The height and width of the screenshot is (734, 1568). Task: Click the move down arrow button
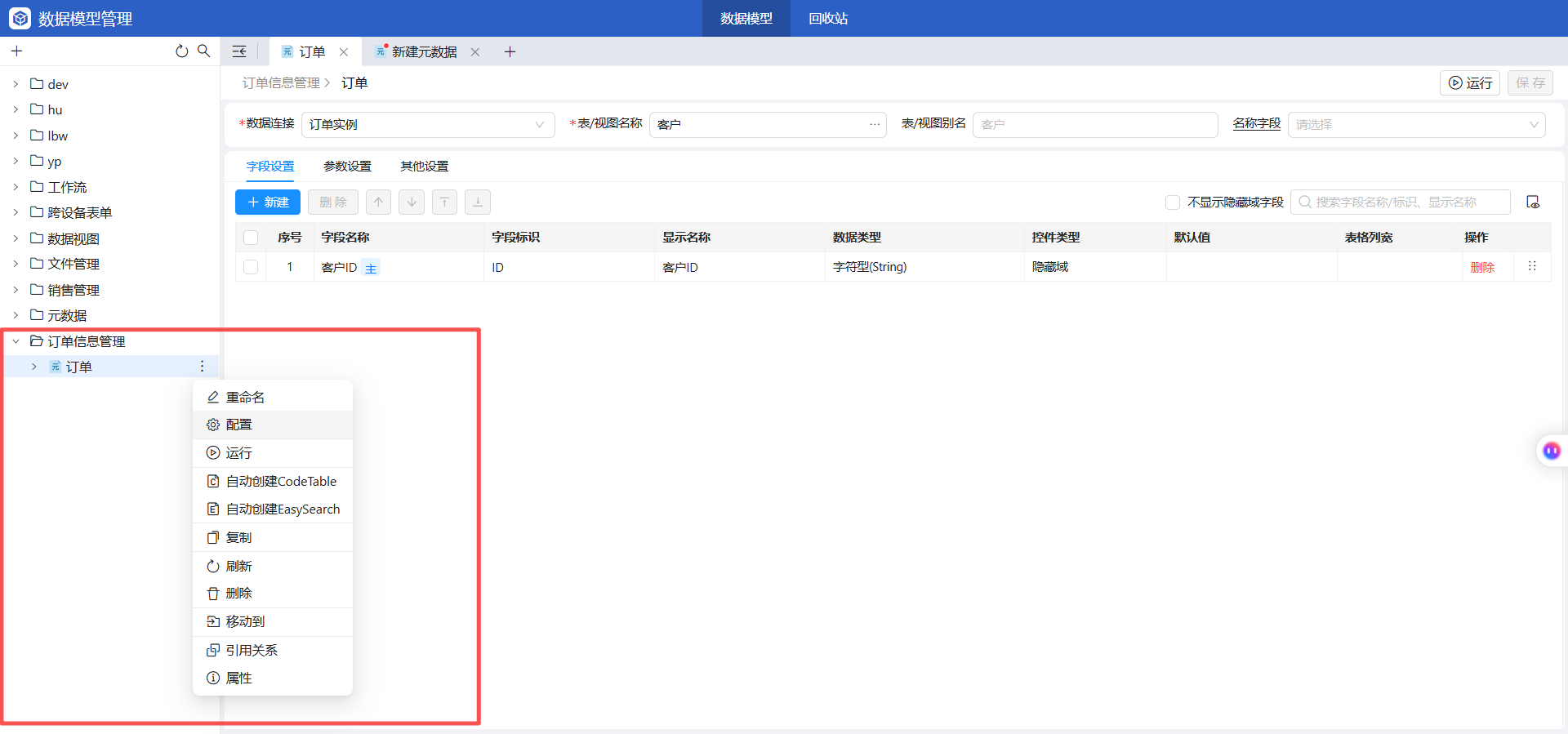tap(412, 202)
